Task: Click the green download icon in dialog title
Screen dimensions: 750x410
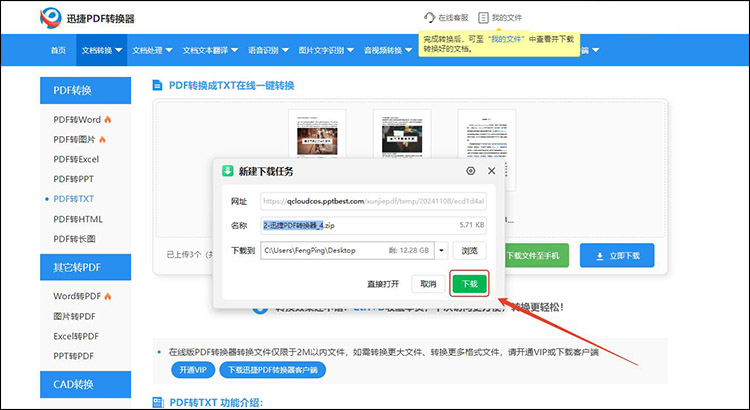Action: tap(228, 171)
